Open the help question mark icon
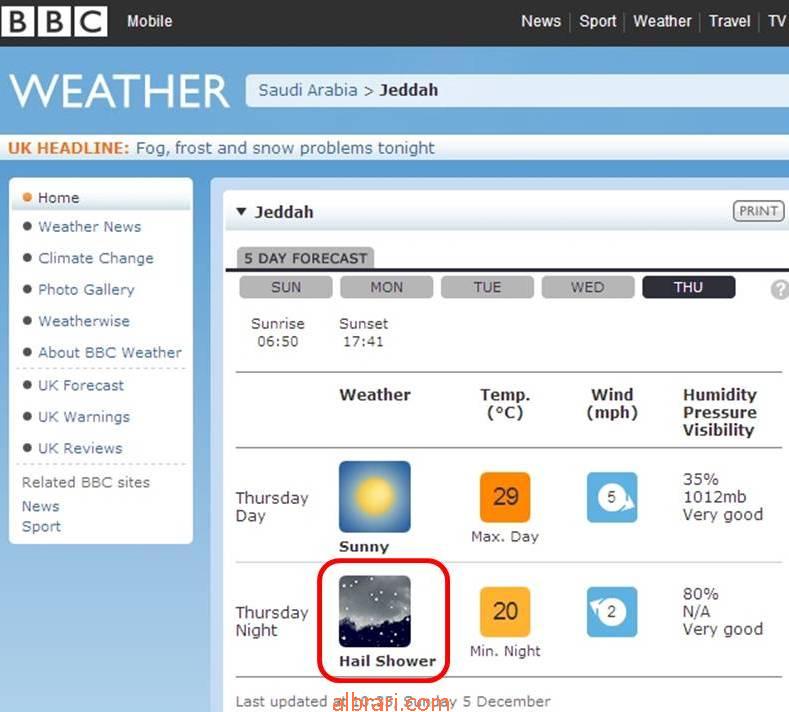 [x=780, y=289]
